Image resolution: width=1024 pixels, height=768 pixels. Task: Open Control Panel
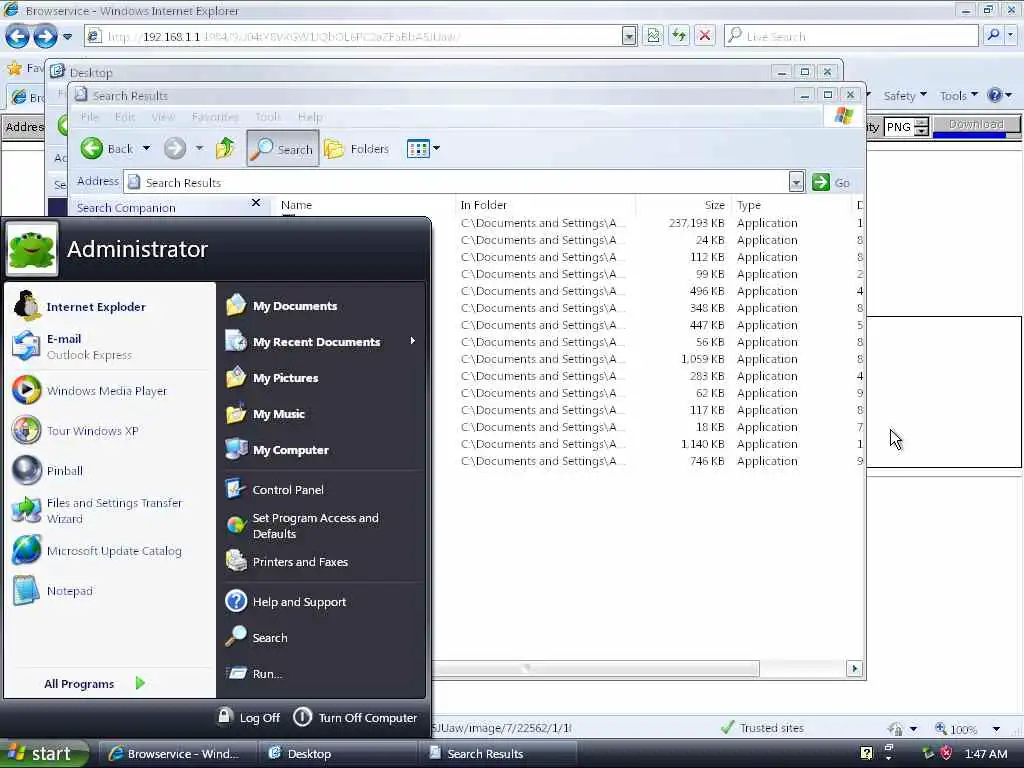pos(274,489)
